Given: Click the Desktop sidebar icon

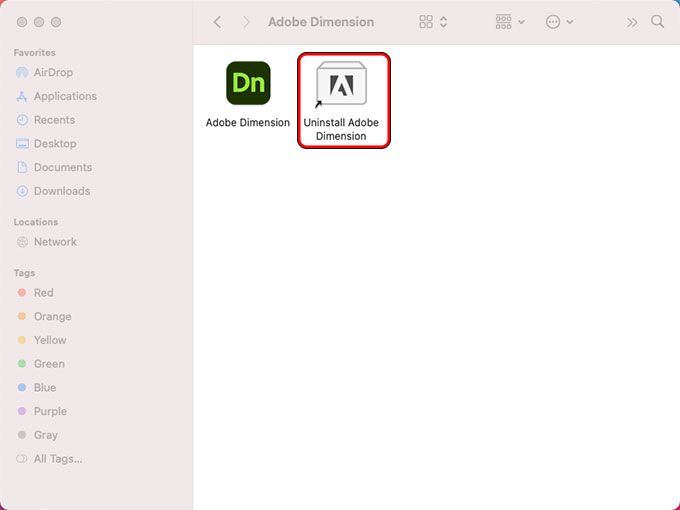Looking at the screenshot, I should [x=22, y=144].
